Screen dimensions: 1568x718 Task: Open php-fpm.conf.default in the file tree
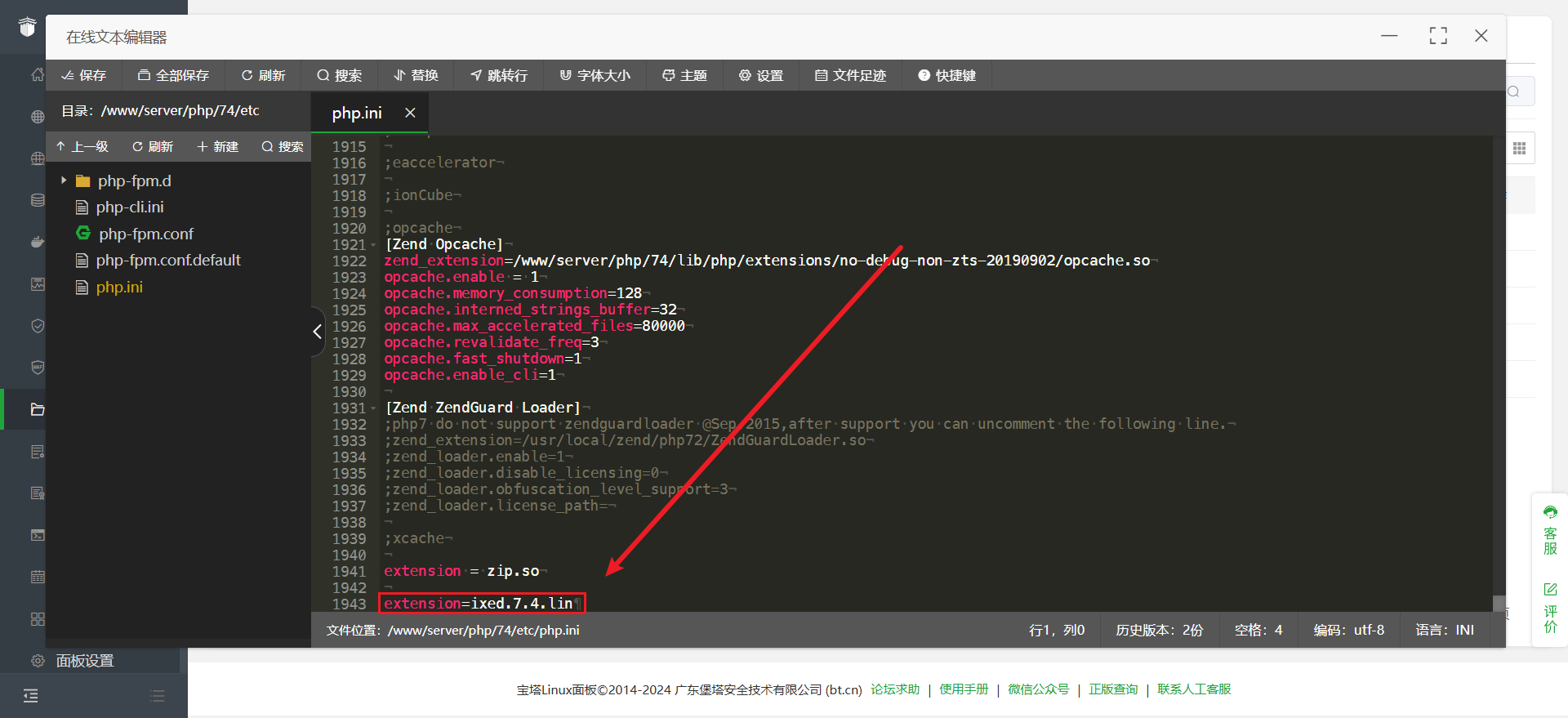click(167, 260)
